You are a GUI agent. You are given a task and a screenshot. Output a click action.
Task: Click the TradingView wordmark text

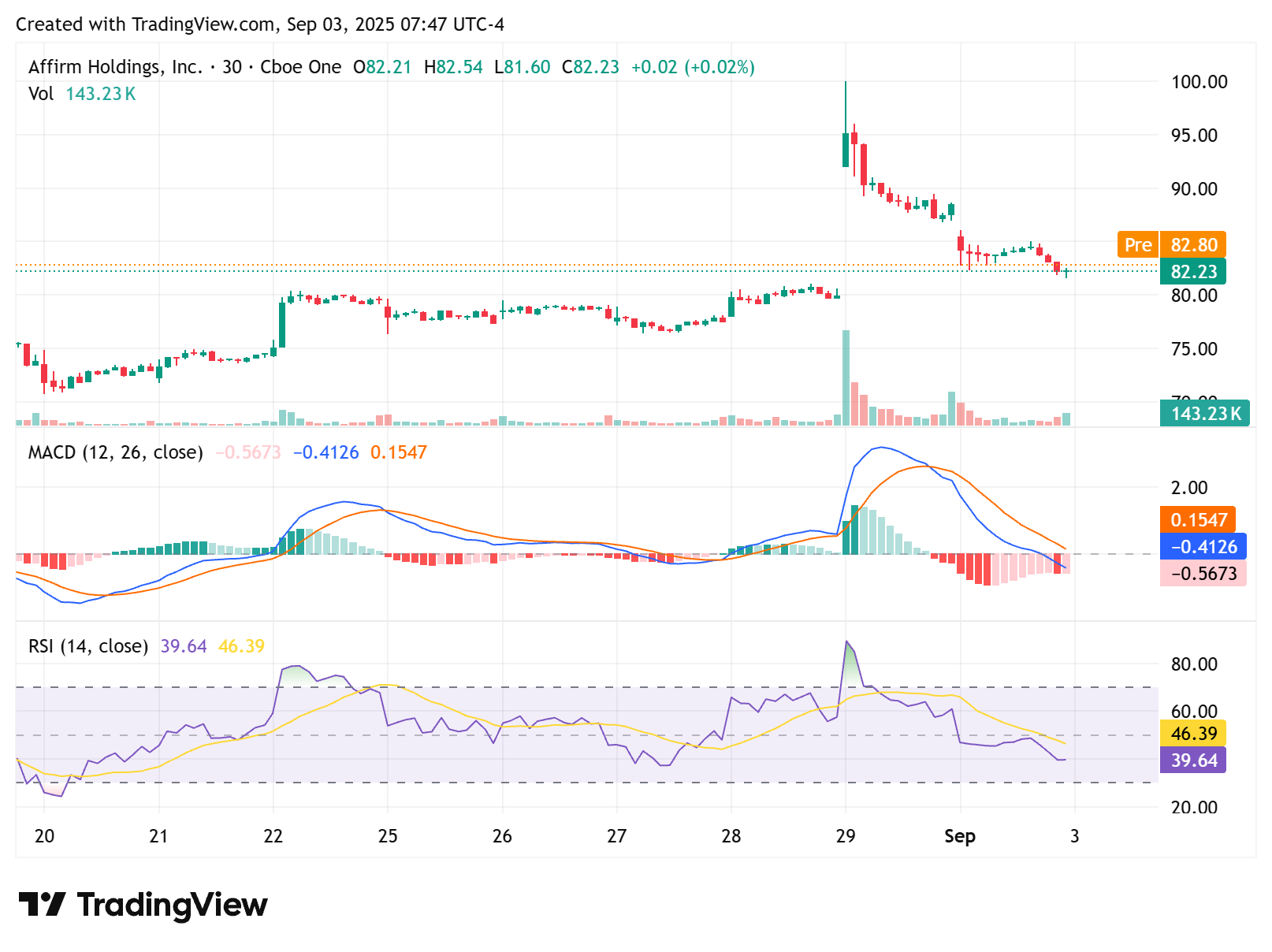(x=173, y=905)
